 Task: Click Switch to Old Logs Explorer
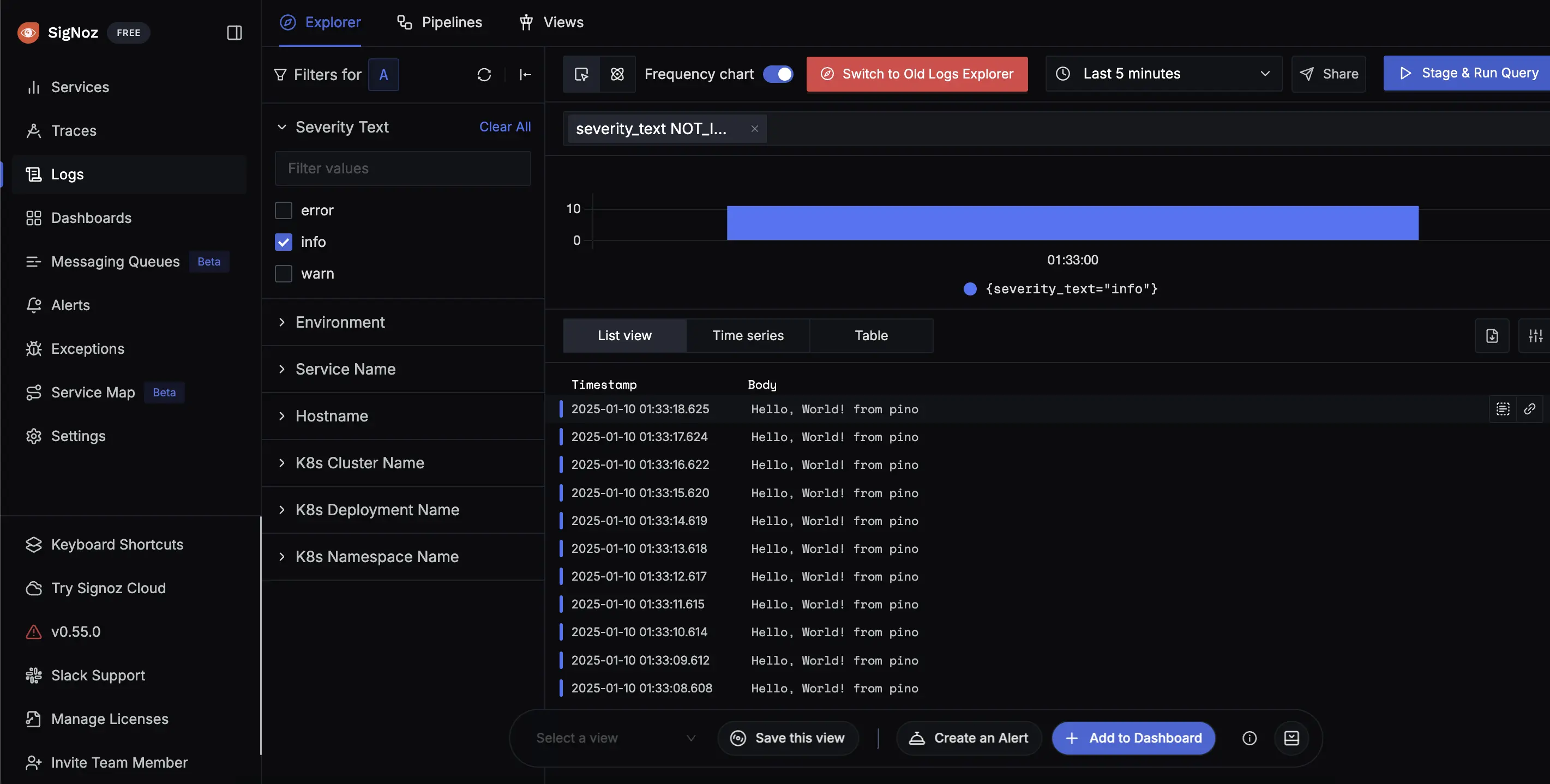click(917, 74)
